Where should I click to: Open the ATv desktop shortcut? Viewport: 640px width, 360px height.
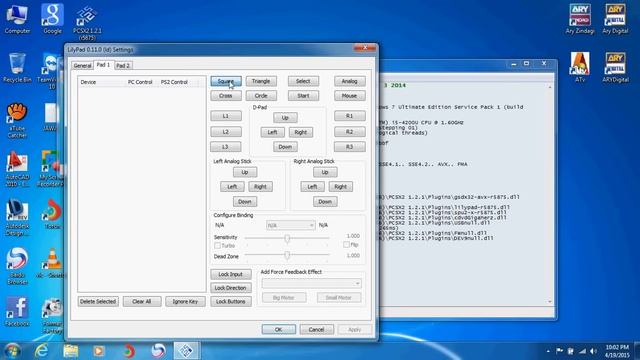pos(580,67)
